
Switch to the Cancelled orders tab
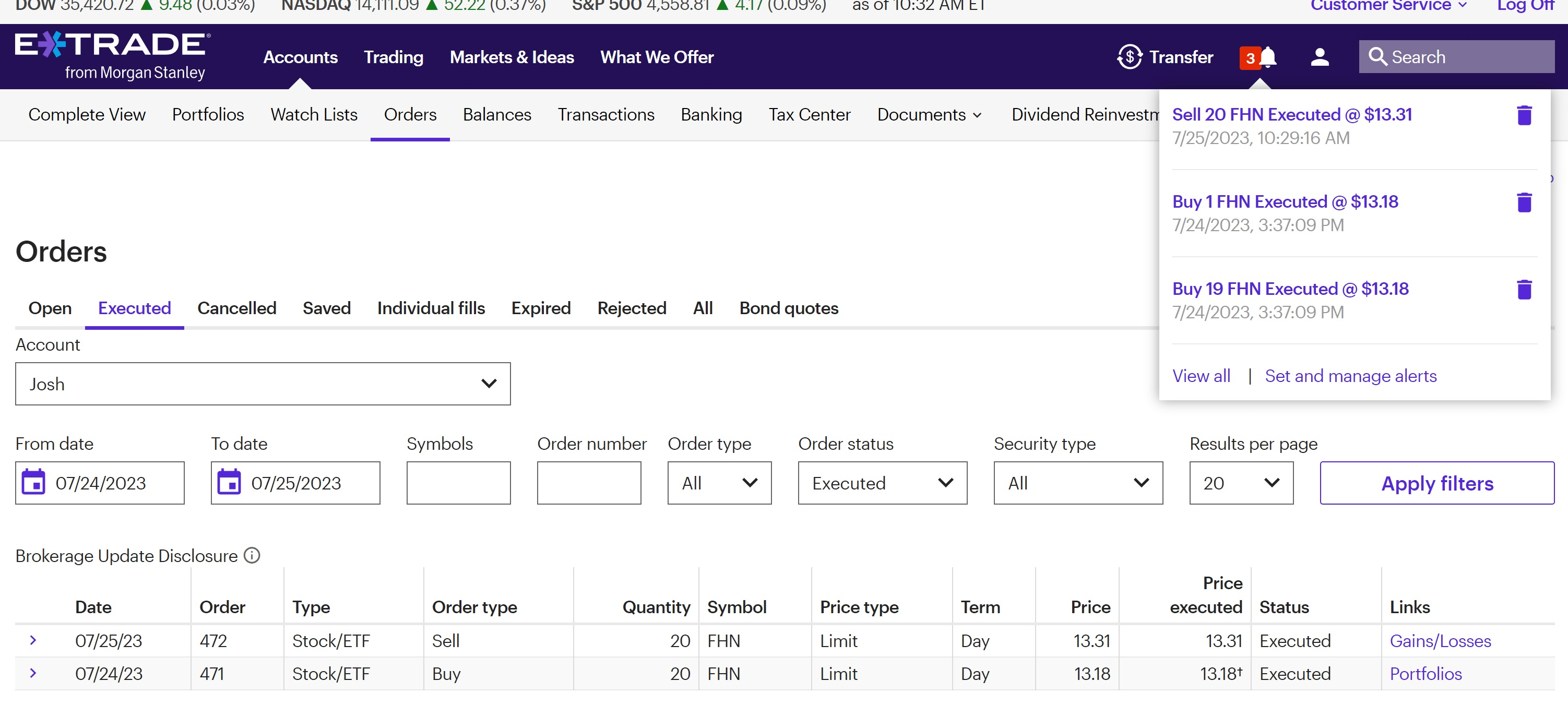pyautogui.click(x=236, y=308)
